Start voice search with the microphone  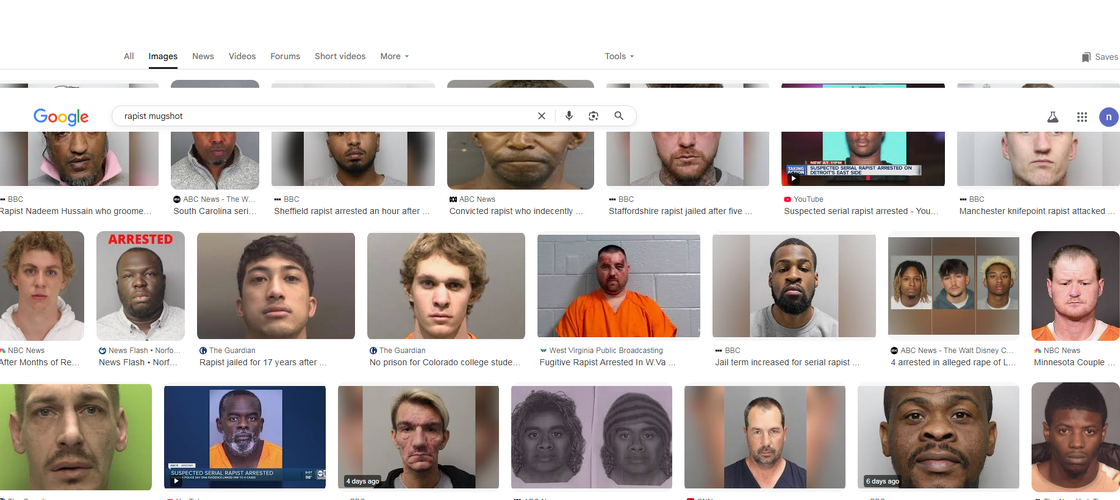[569, 116]
